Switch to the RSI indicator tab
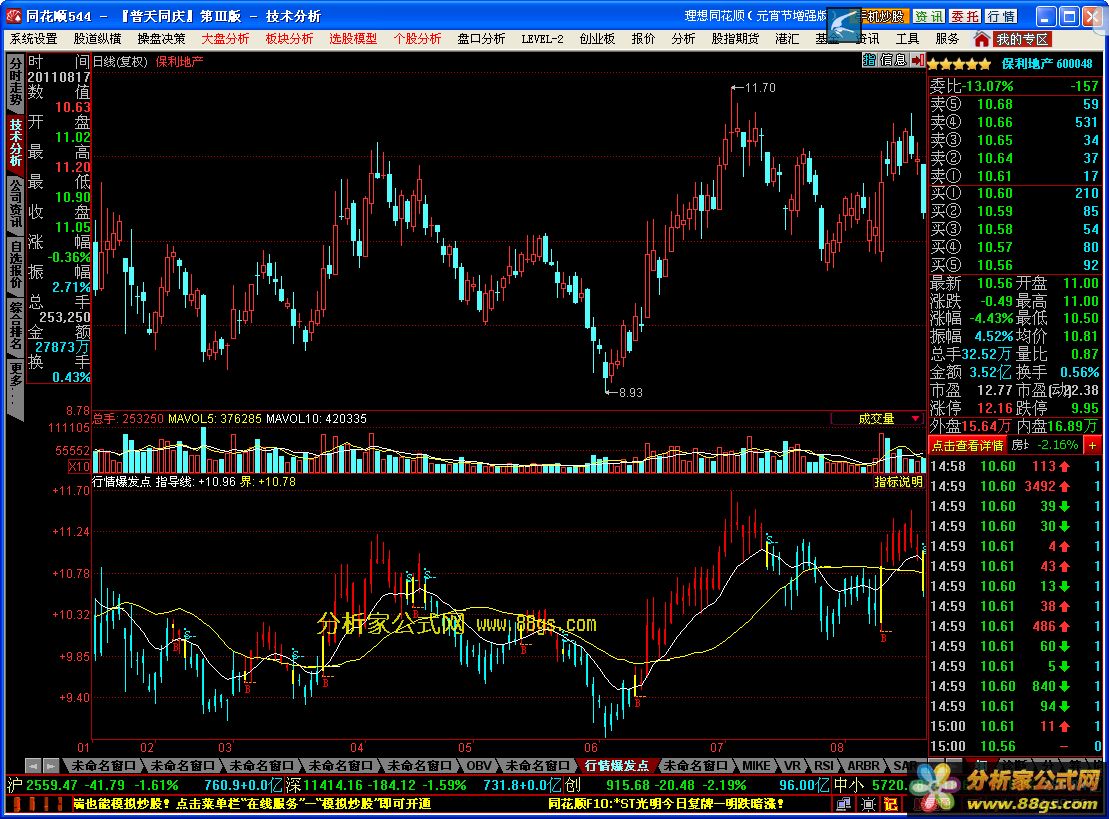 pos(823,766)
